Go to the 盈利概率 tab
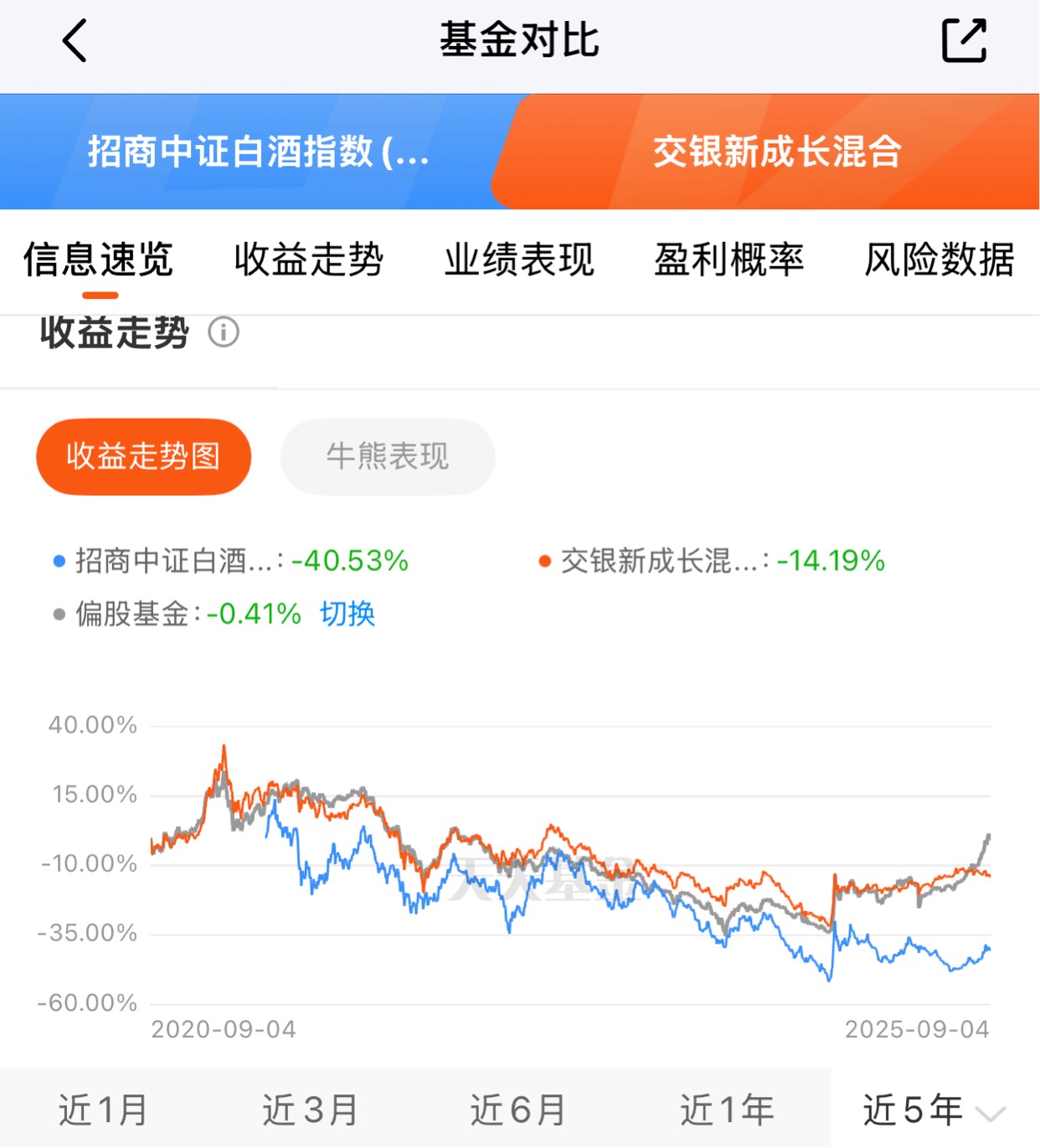1040x1148 pixels. pyautogui.click(x=729, y=260)
